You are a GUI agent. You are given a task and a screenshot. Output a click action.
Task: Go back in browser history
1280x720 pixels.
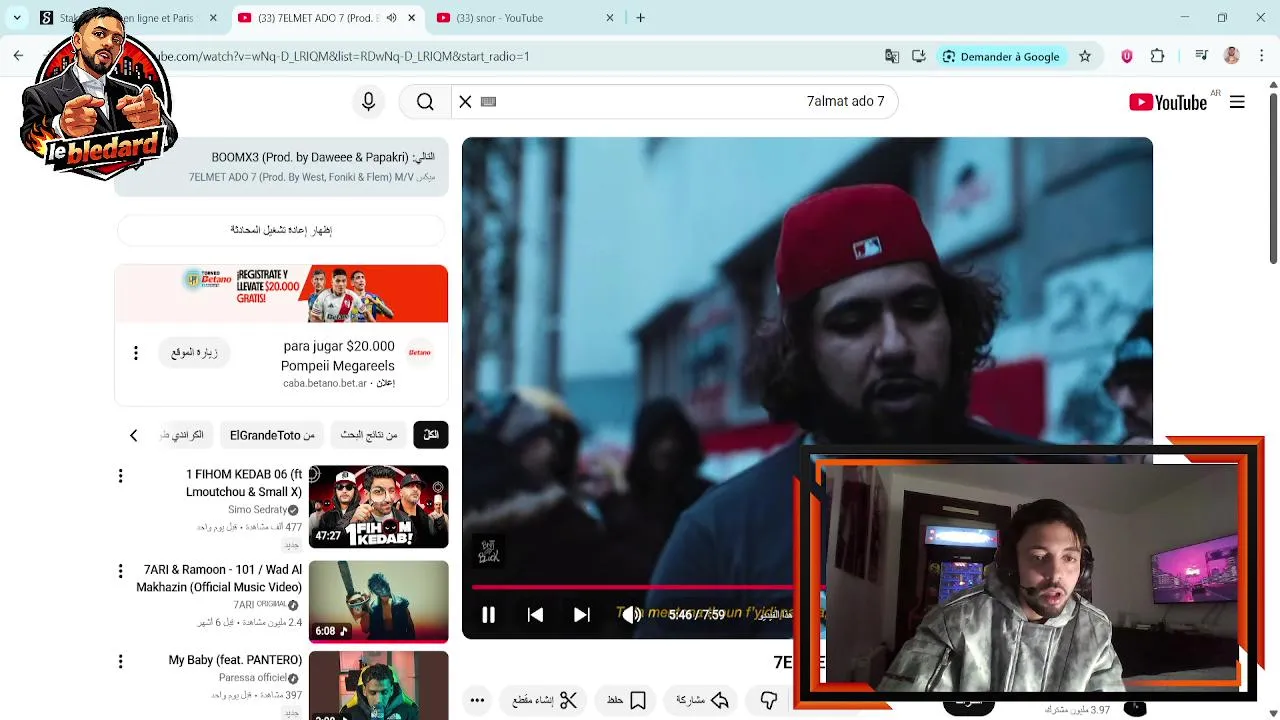click(x=18, y=56)
